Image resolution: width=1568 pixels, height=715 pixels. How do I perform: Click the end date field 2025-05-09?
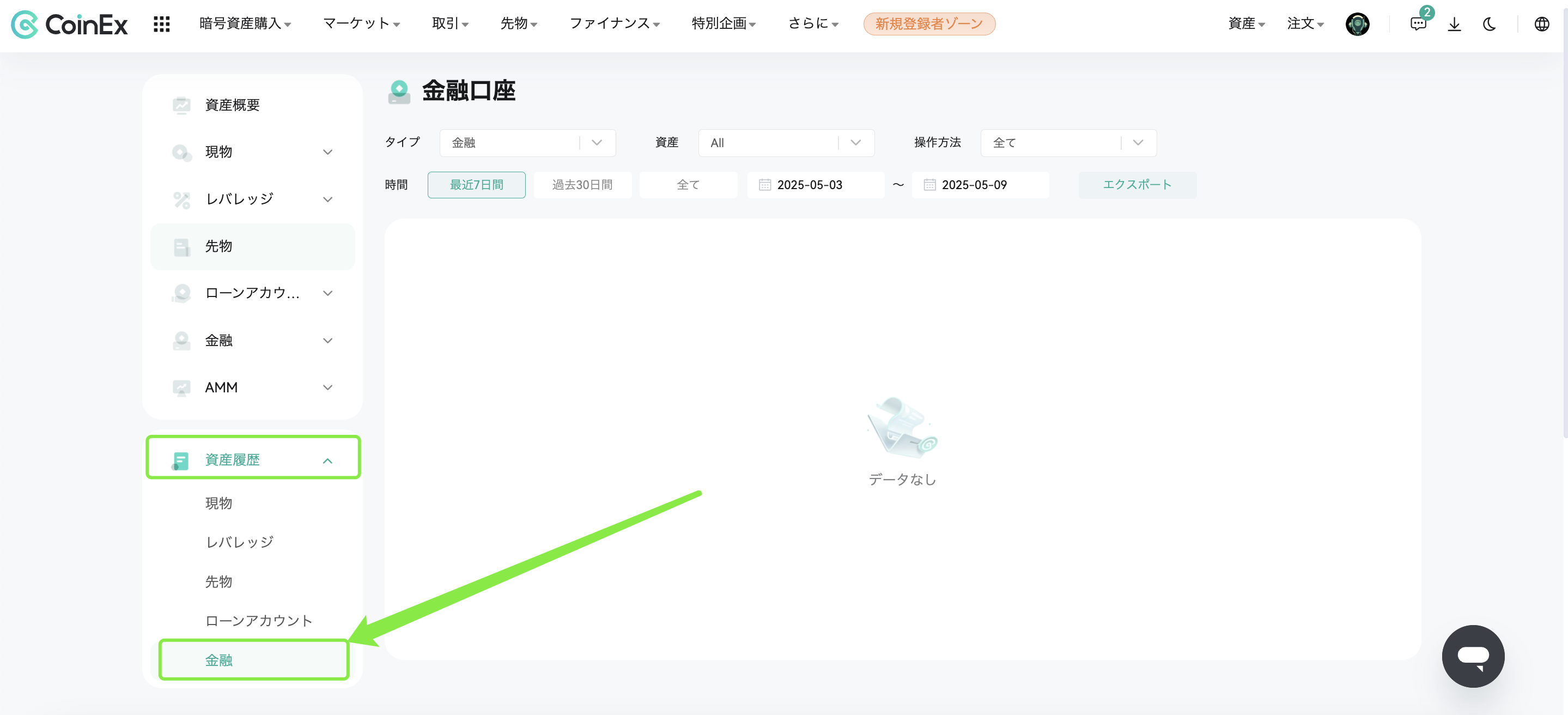[980, 185]
